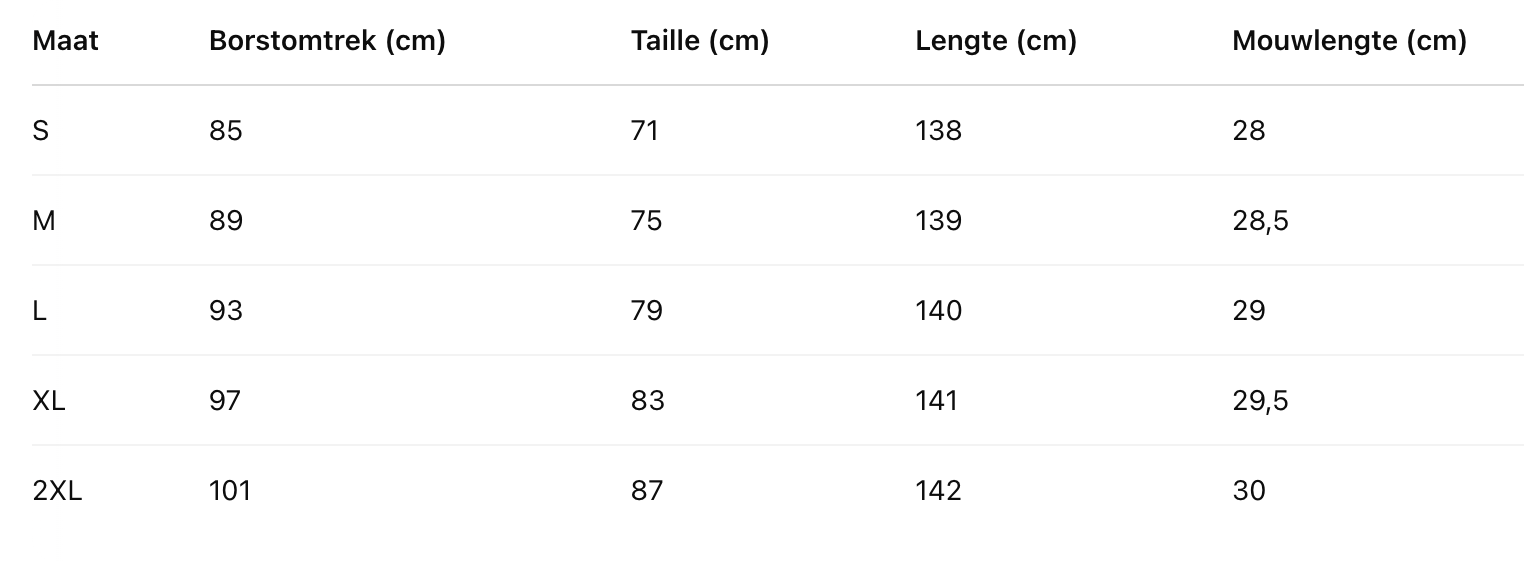Click the Taille value 75
This screenshot has width=1524, height=586.
click(647, 221)
